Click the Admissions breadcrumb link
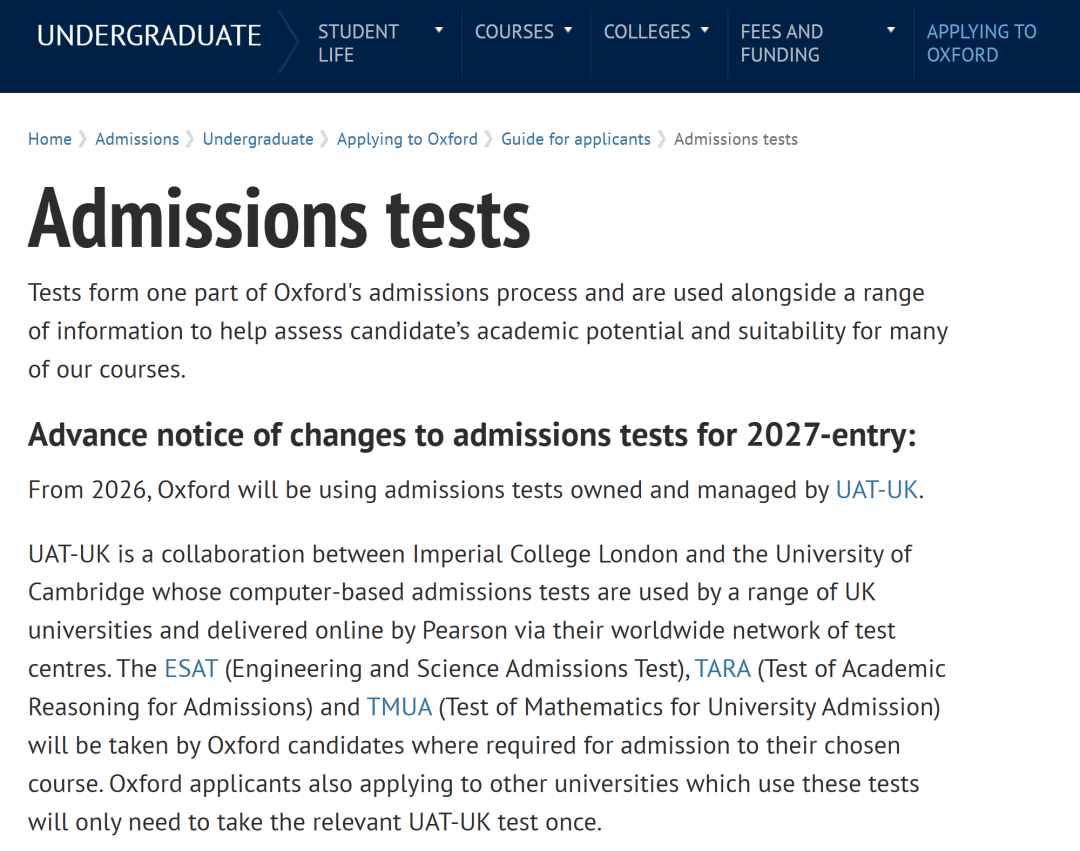The width and height of the screenshot is (1080, 851). click(x=137, y=139)
